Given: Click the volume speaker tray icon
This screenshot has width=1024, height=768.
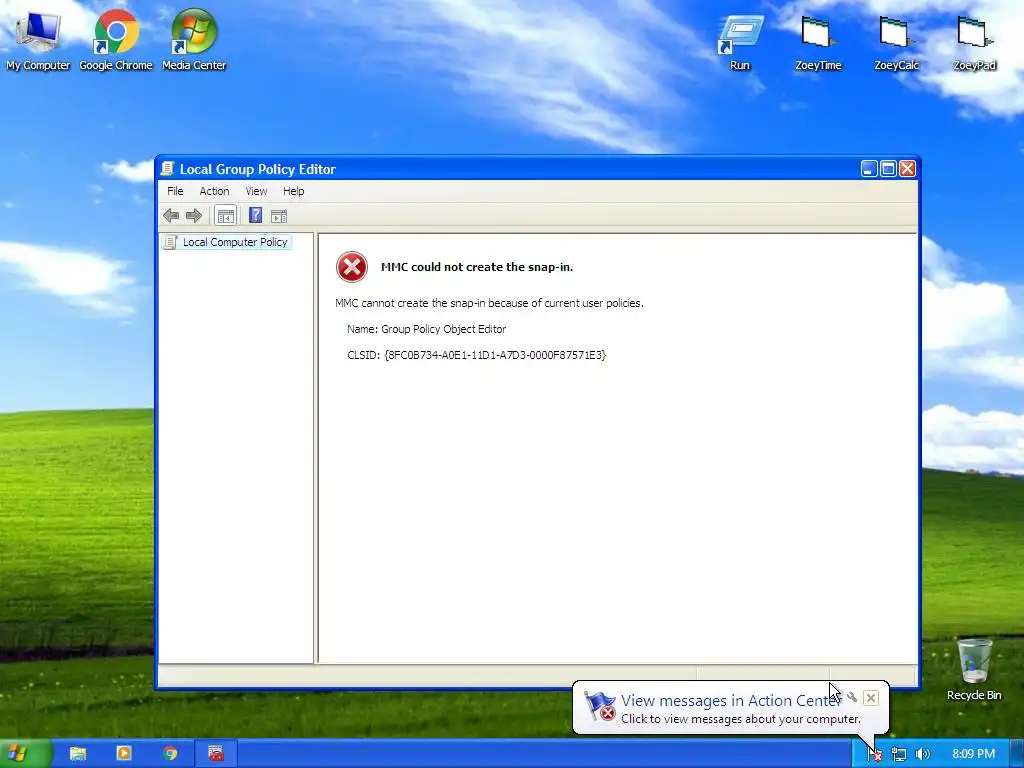Looking at the screenshot, I should pyautogui.click(x=922, y=754).
